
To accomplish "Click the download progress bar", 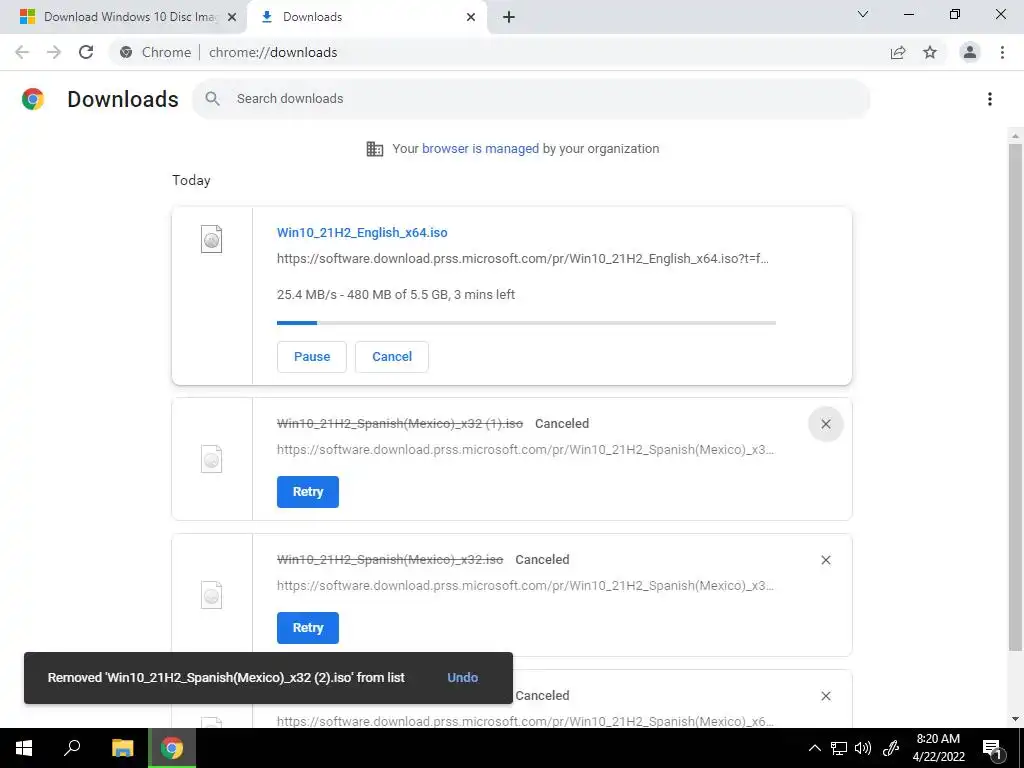I will tap(526, 323).
